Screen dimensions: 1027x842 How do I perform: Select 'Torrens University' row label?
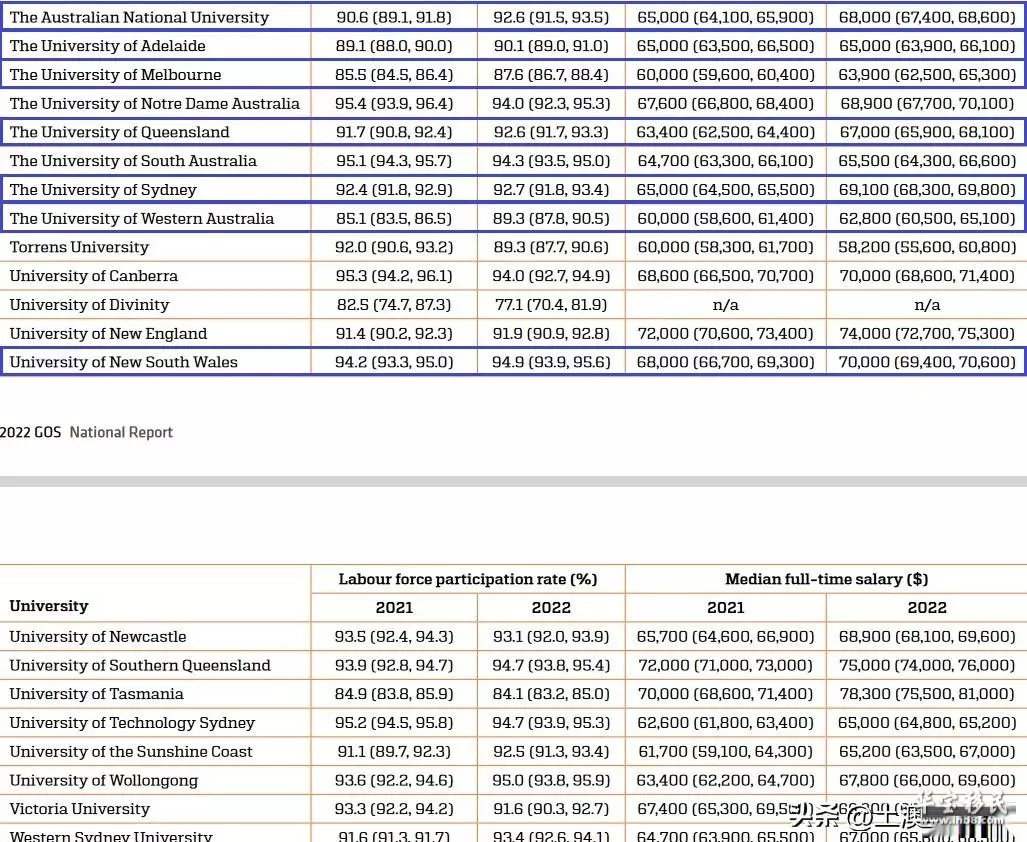tap(79, 247)
